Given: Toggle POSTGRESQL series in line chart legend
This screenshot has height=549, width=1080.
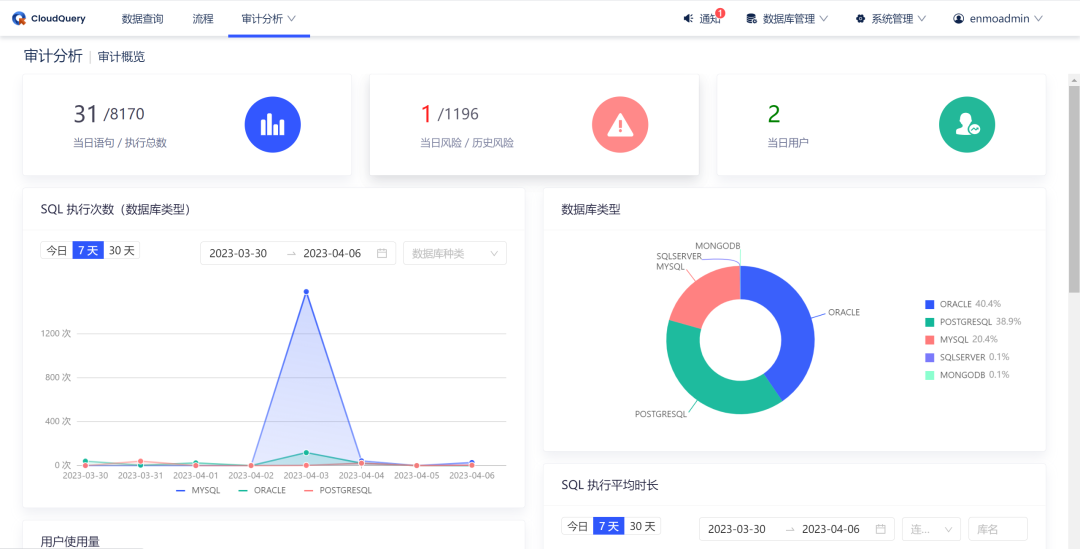Looking at the screenshot, I should coord(338,490).
